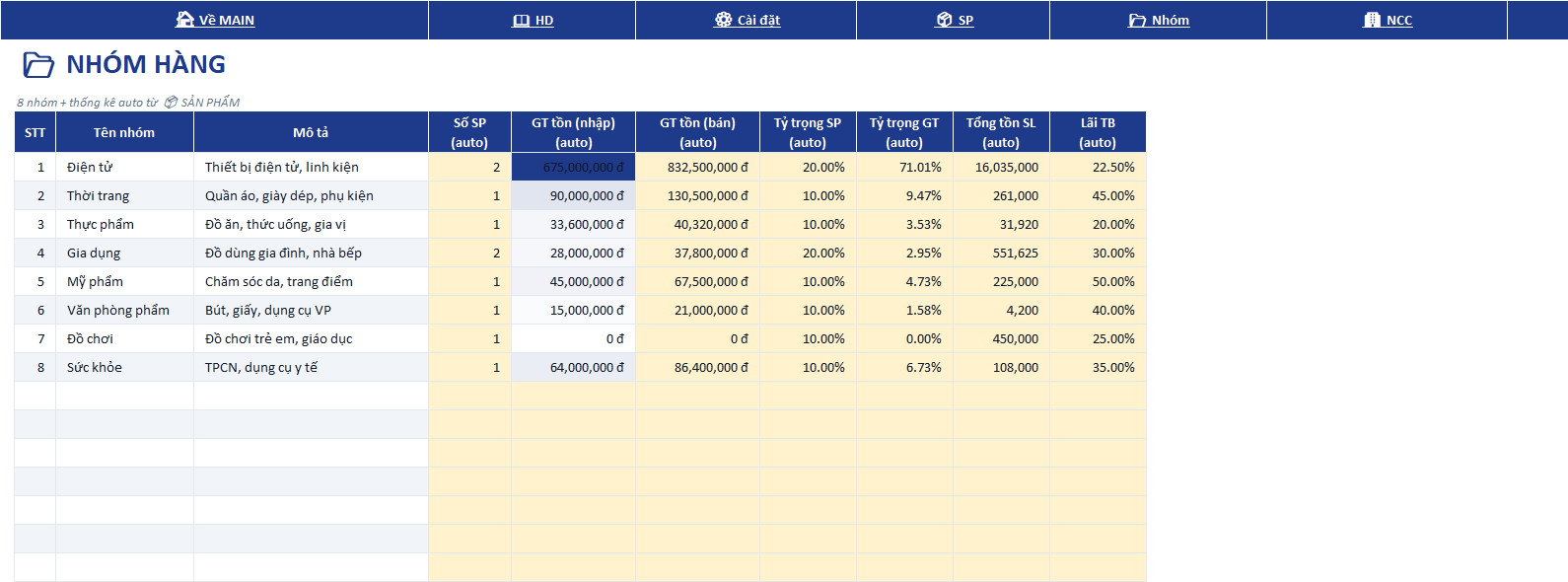Select the Số SP (auto) header
This screenshot has height=582, width=1568.
(x=469, y=132)
